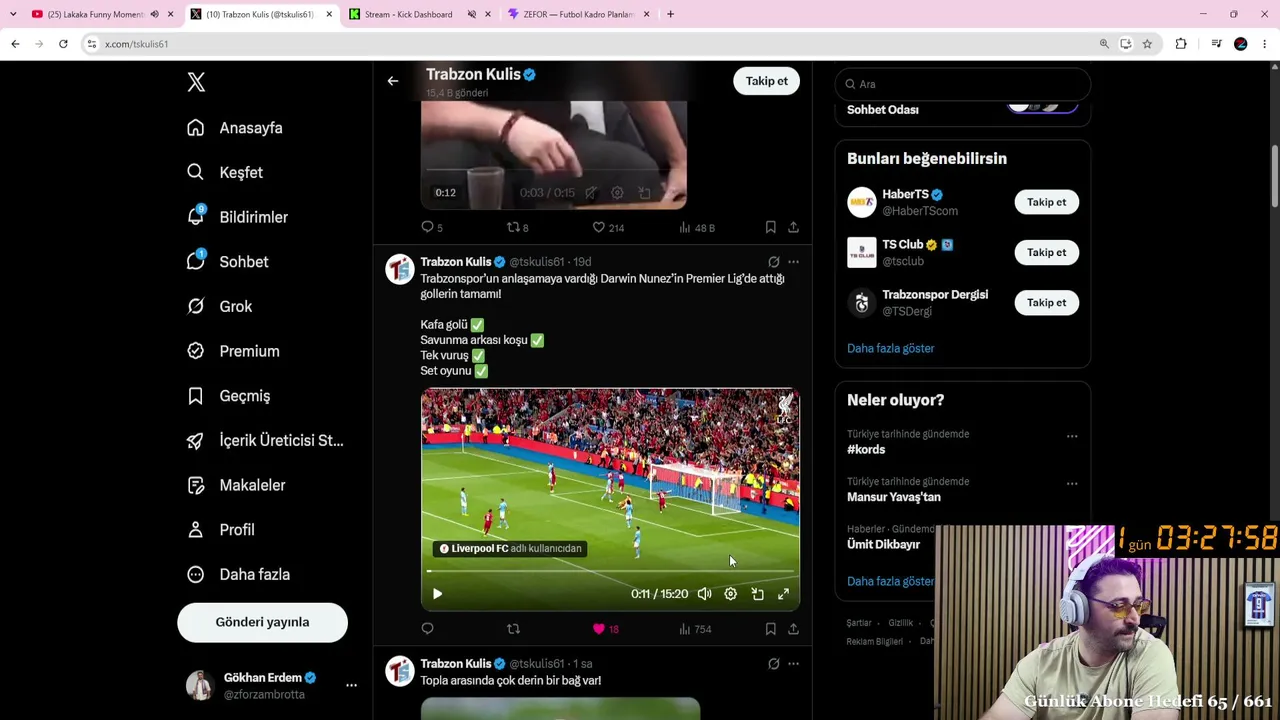The width and height of the screenshot is (1280, 720).
Task: Ask Grok about the 'Topla arasında' post
Action: [x=773, y=664]
